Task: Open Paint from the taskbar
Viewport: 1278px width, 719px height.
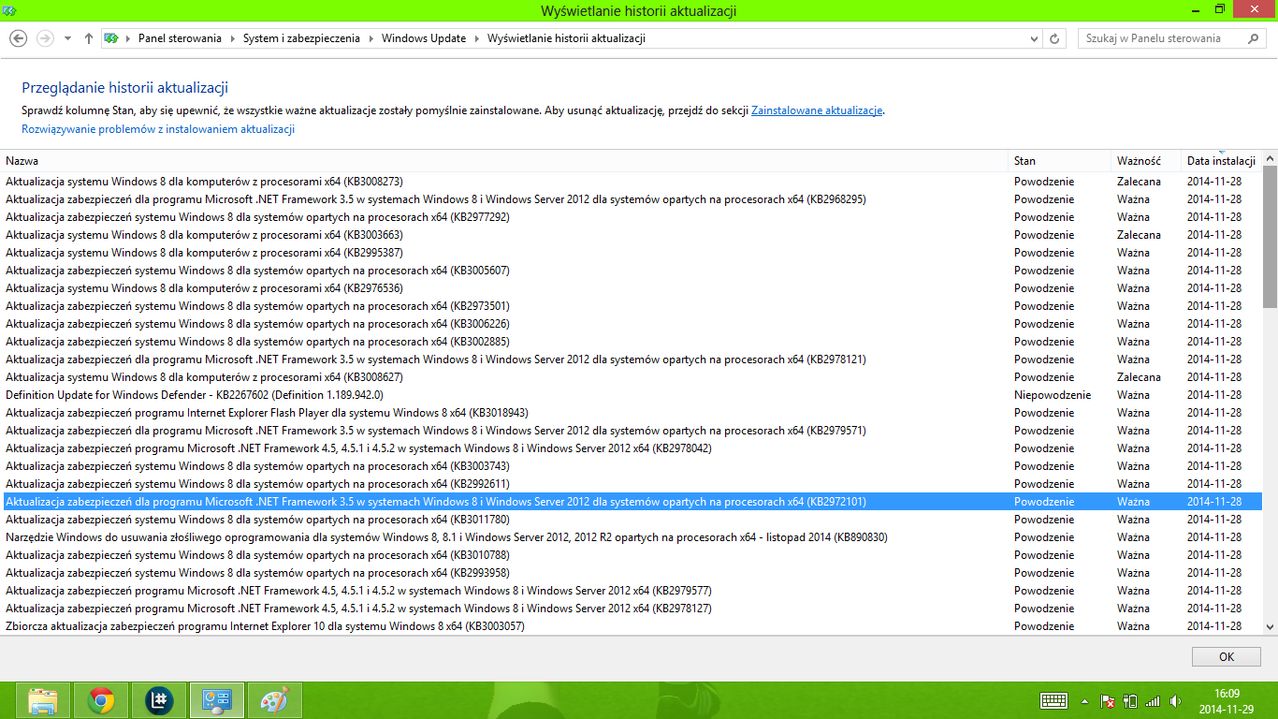Action: coord(274,700)
